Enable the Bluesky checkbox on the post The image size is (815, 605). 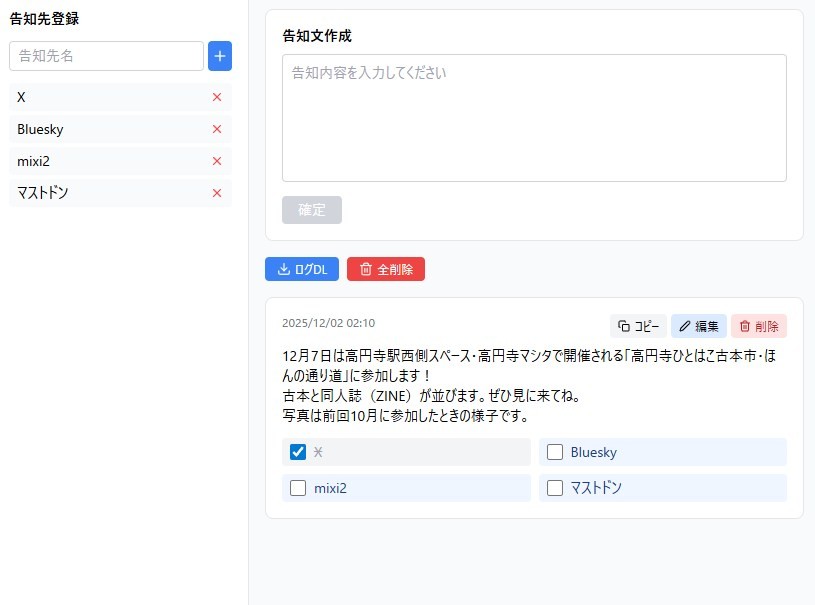pos(556,452)
